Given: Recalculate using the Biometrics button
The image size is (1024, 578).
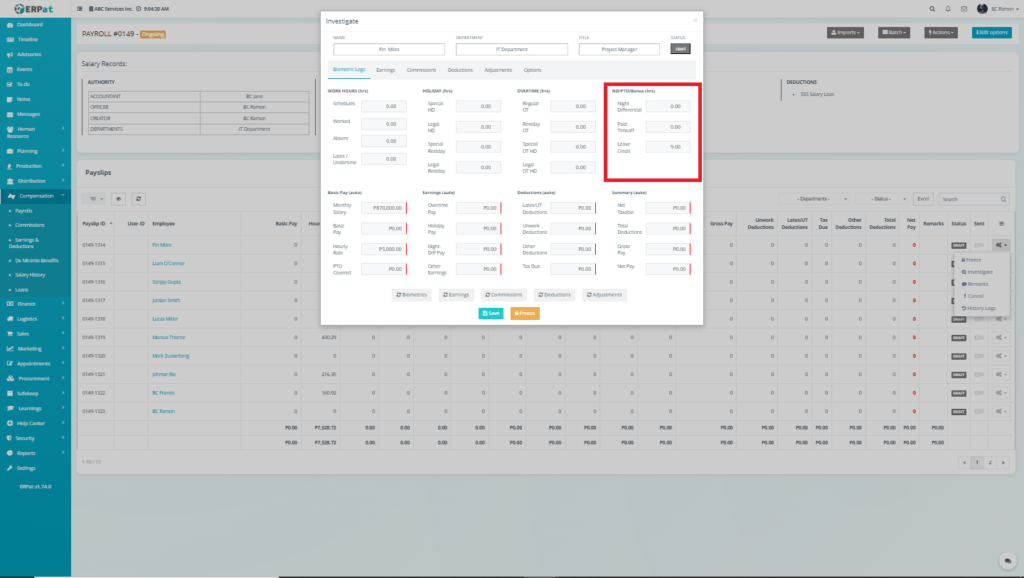Looking at the screenshot, I should point(412,295).
